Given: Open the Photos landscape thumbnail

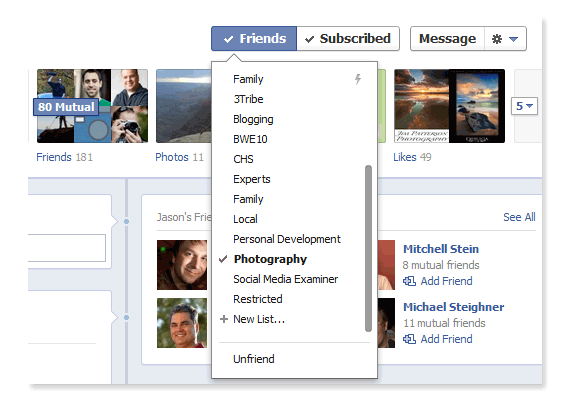Looking at the screenshot, I should [184, 106].
